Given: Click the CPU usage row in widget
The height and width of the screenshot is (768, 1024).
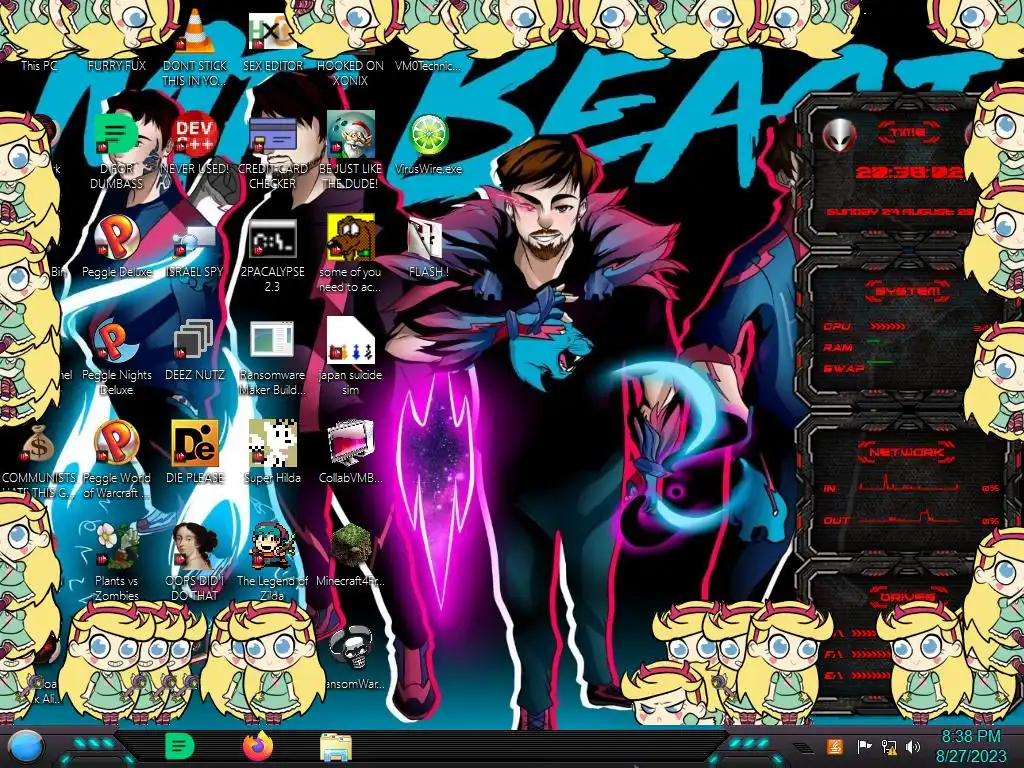Looking at the screenshot, I should pyautogui.click(x=908, y=327).
